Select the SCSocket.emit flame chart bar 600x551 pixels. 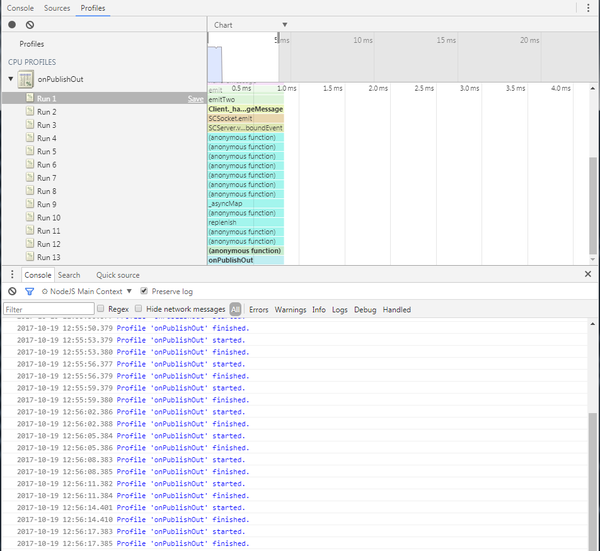click(246, 119)
